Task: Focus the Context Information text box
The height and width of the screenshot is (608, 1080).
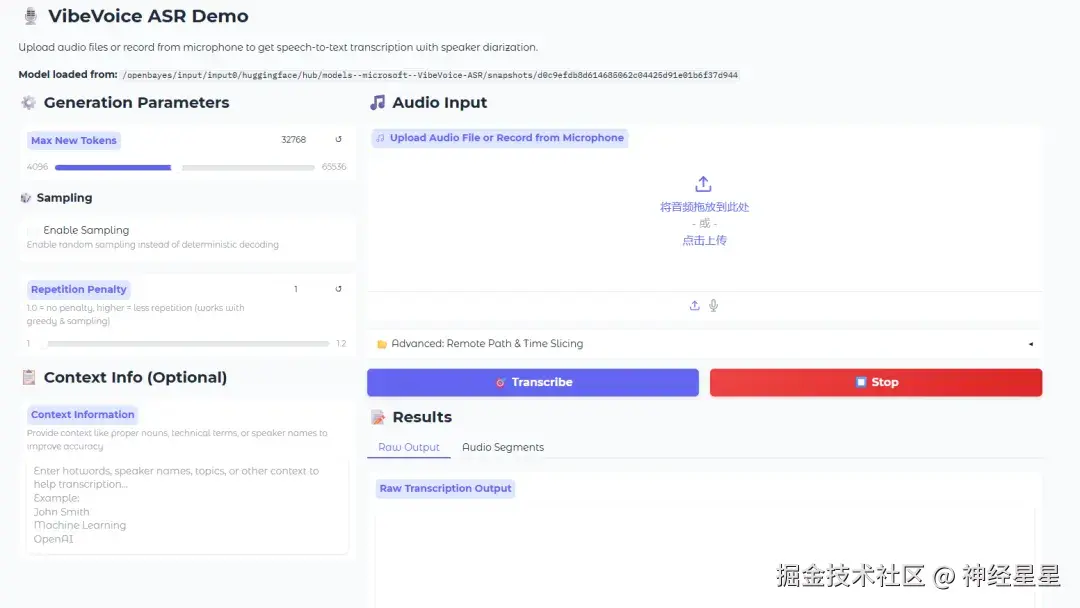Action: (187, 505)
